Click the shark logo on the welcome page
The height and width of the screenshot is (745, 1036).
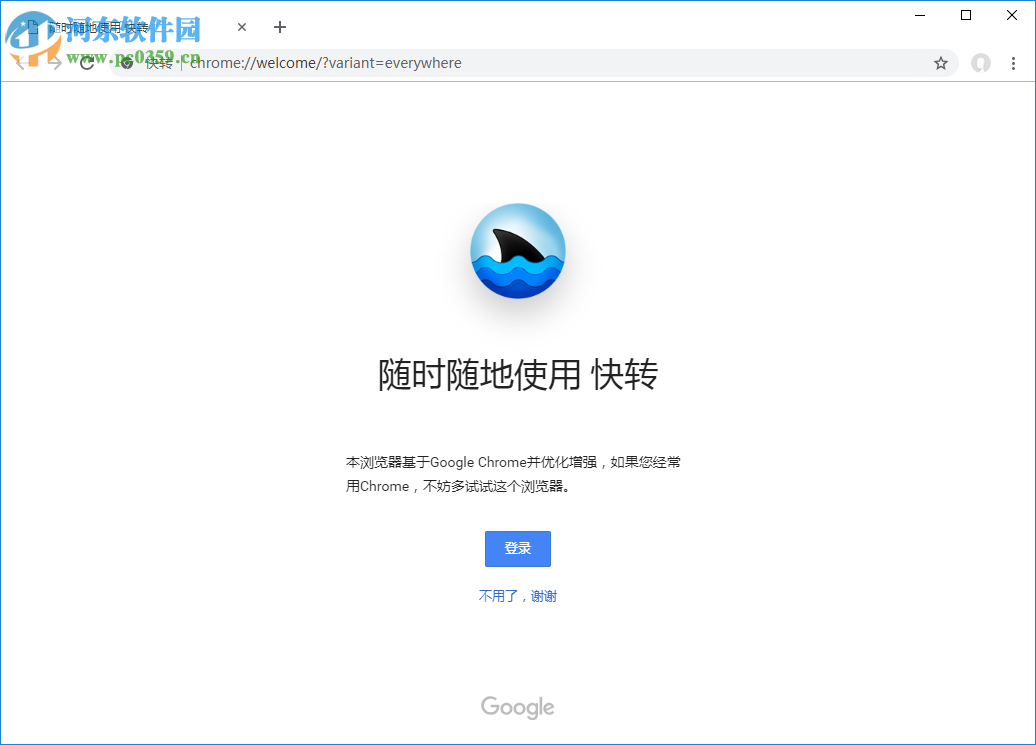point(517,251)
